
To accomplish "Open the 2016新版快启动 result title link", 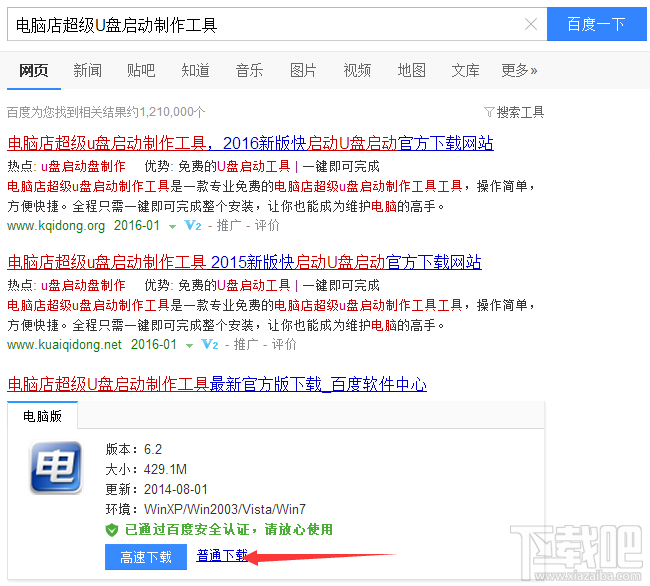I will (250, 143).
